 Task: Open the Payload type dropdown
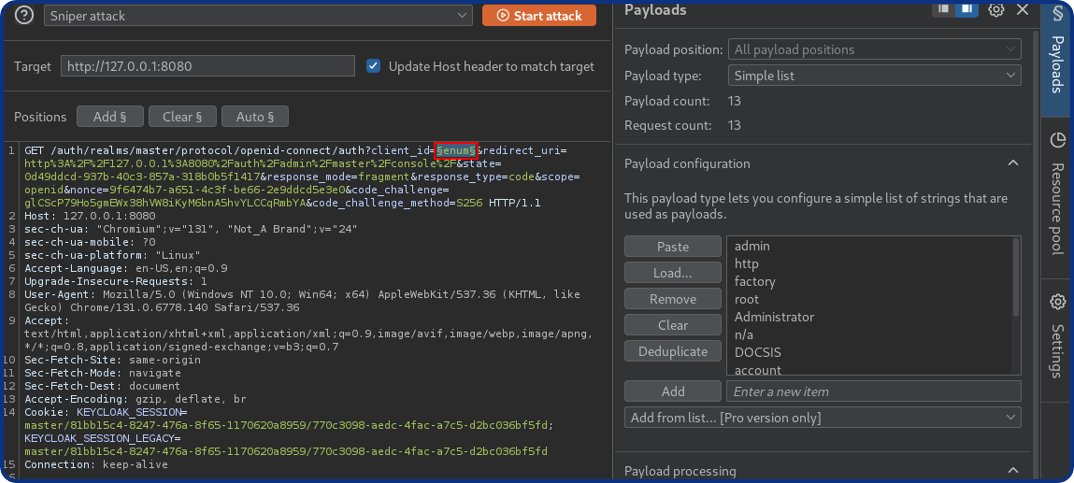[873, 75]
